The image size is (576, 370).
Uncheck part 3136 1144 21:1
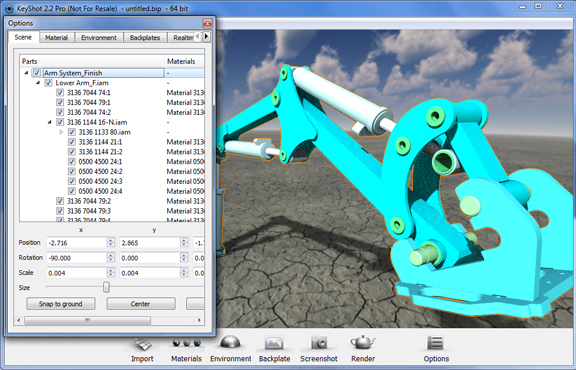tap(72, 142)
